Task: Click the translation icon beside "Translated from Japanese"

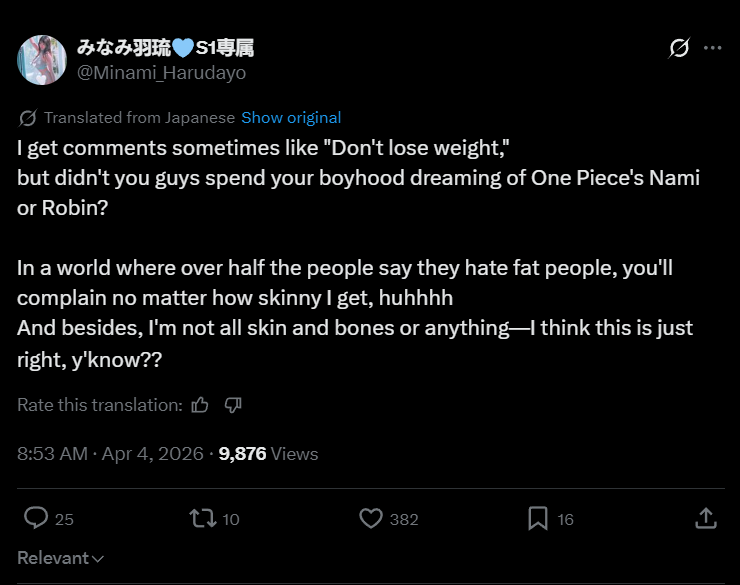Action: click(28, 118)
